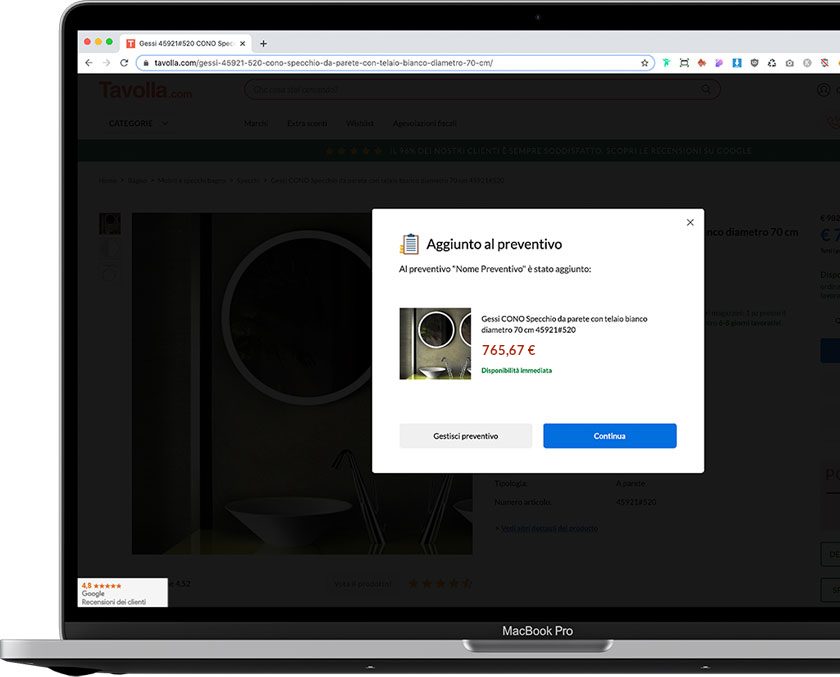Image resolution: width=840 pixels, height=677 pixels.
Task: Open the blue bookmark extension icon
Action: [737, 63]
